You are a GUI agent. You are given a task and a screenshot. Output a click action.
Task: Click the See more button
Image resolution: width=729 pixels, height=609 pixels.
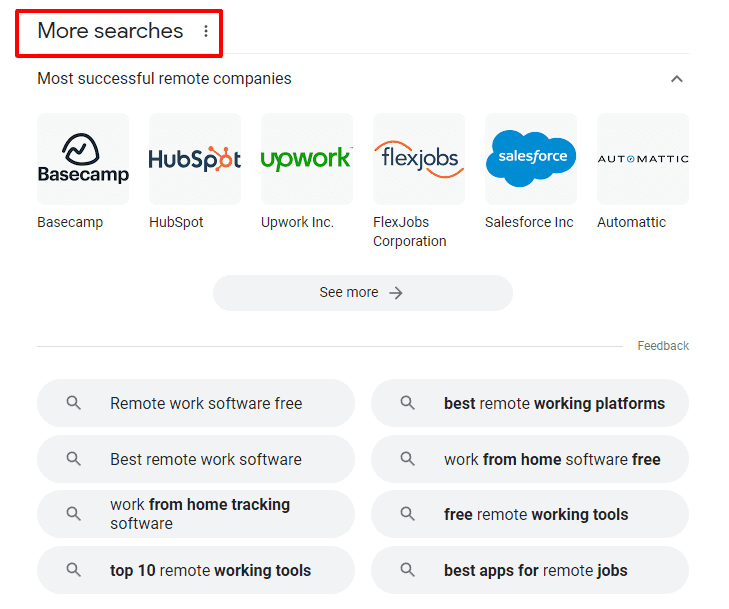pos(363,293)
